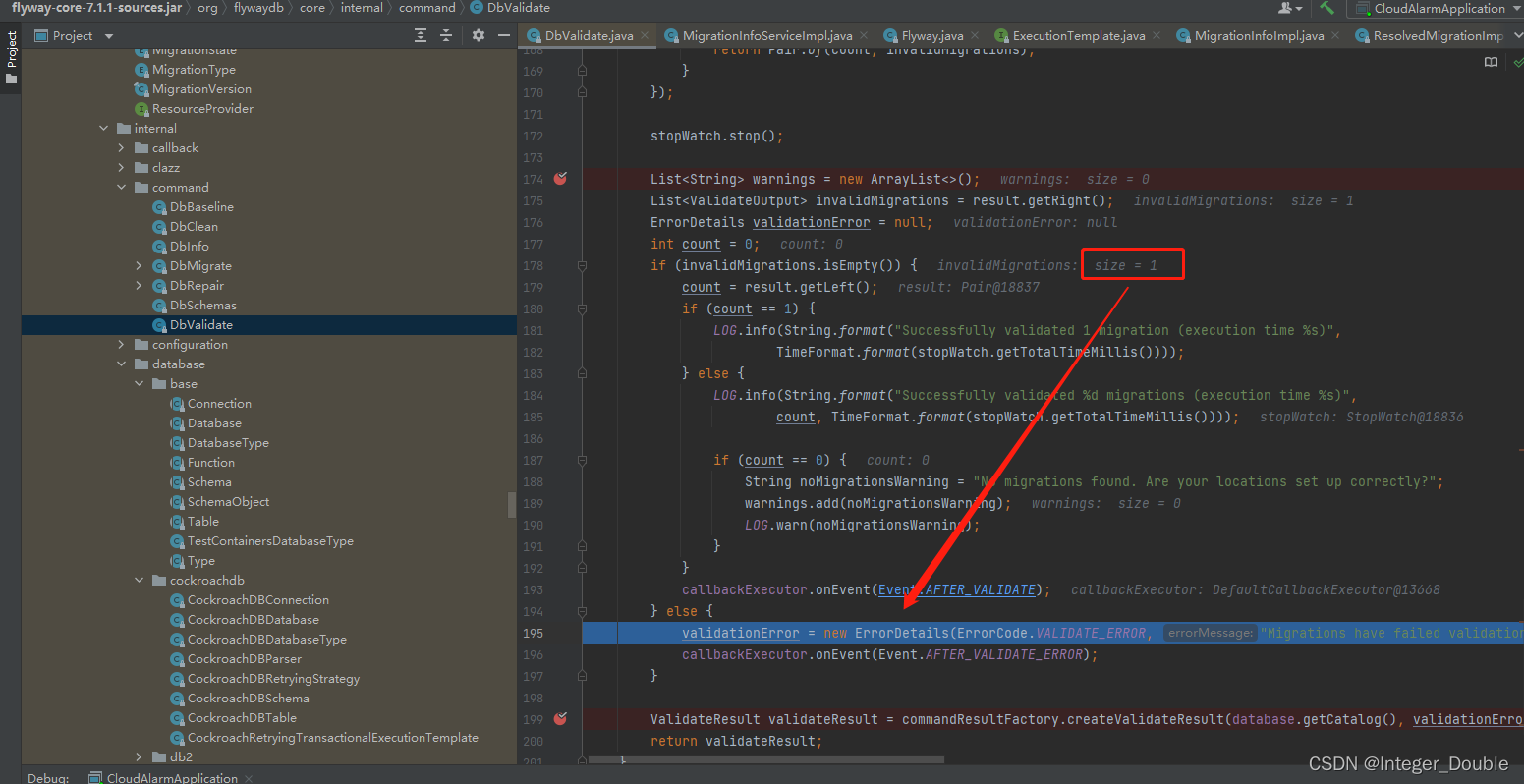Switch to the MigrationInfoImpl.java tab

click(1258, 35)
